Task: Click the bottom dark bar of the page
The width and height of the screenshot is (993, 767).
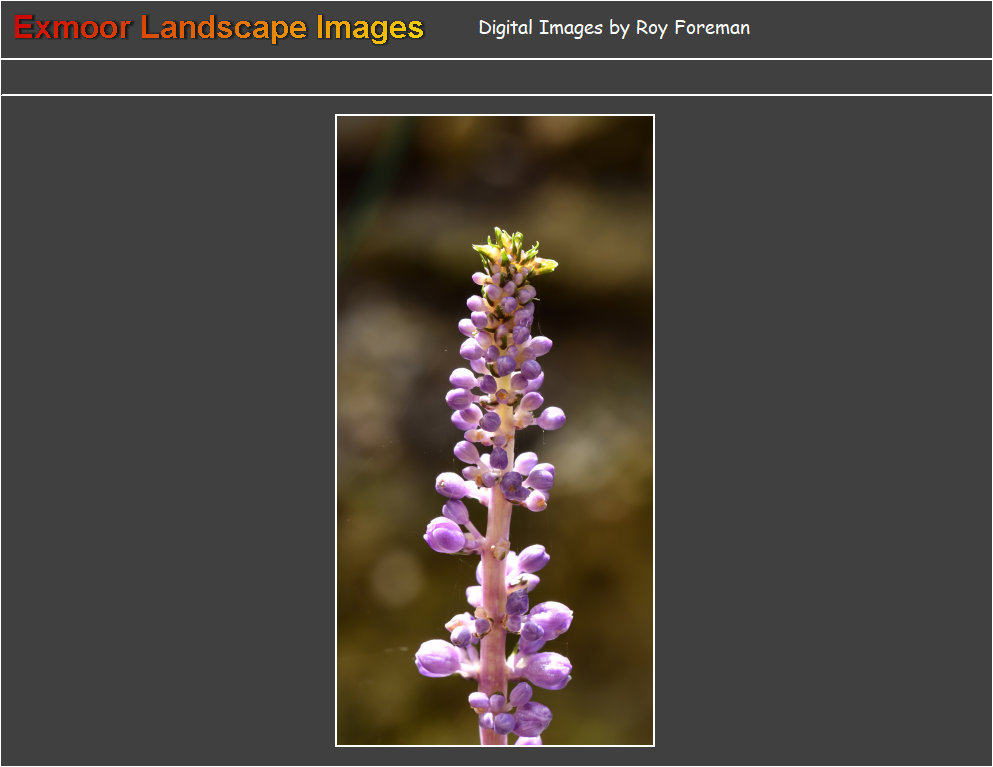Action: click(496, 760)
